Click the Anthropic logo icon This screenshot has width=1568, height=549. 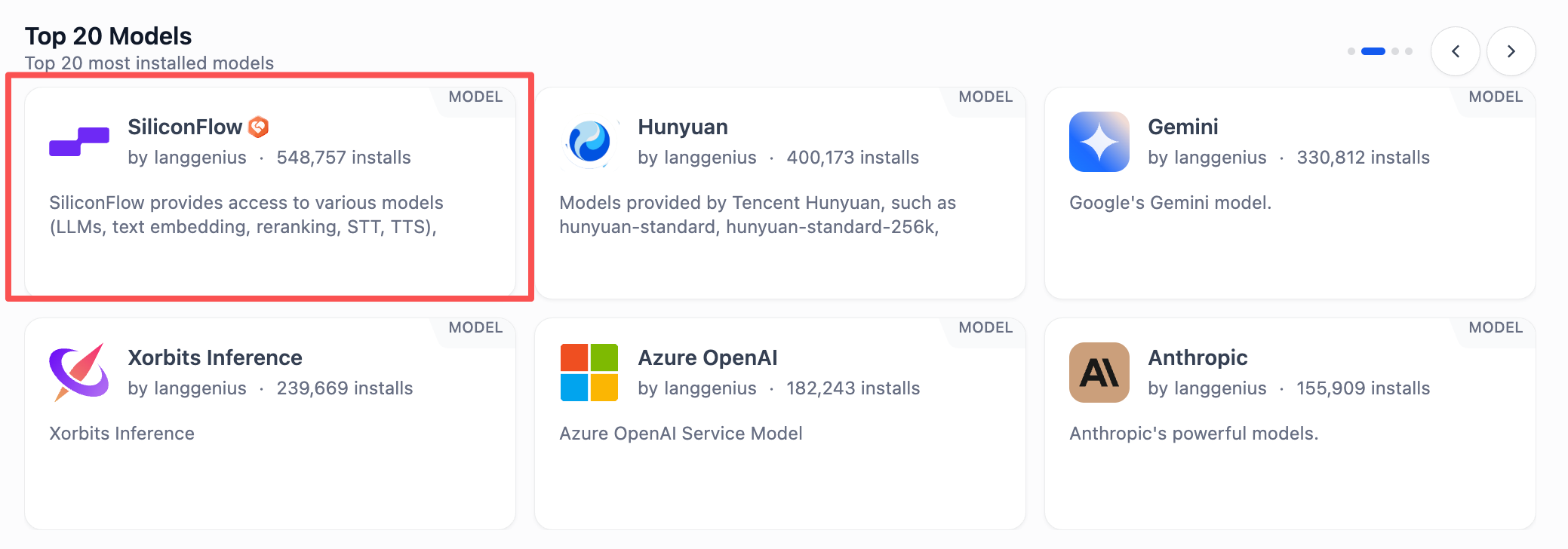pos(1099,373)
